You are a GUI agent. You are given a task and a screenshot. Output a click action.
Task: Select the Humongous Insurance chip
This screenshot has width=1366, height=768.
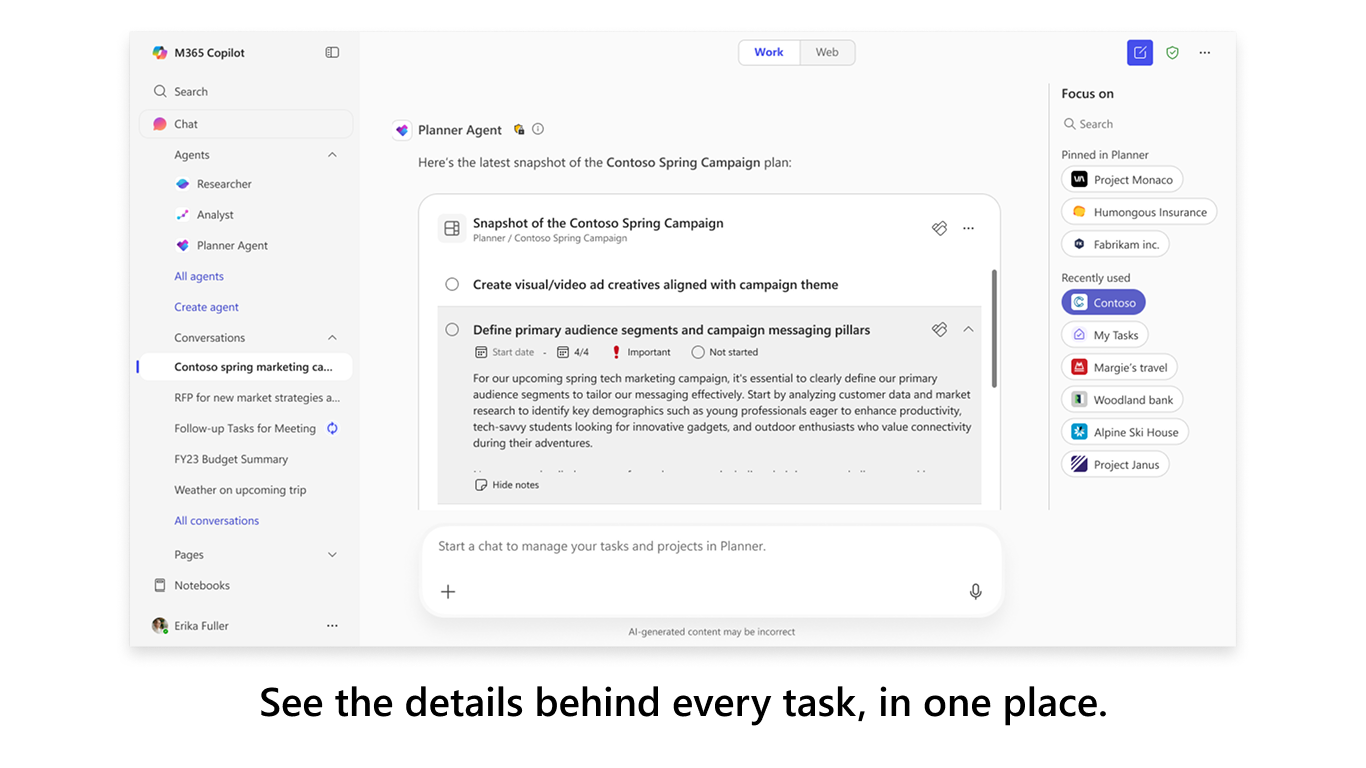click(1139, 212)
